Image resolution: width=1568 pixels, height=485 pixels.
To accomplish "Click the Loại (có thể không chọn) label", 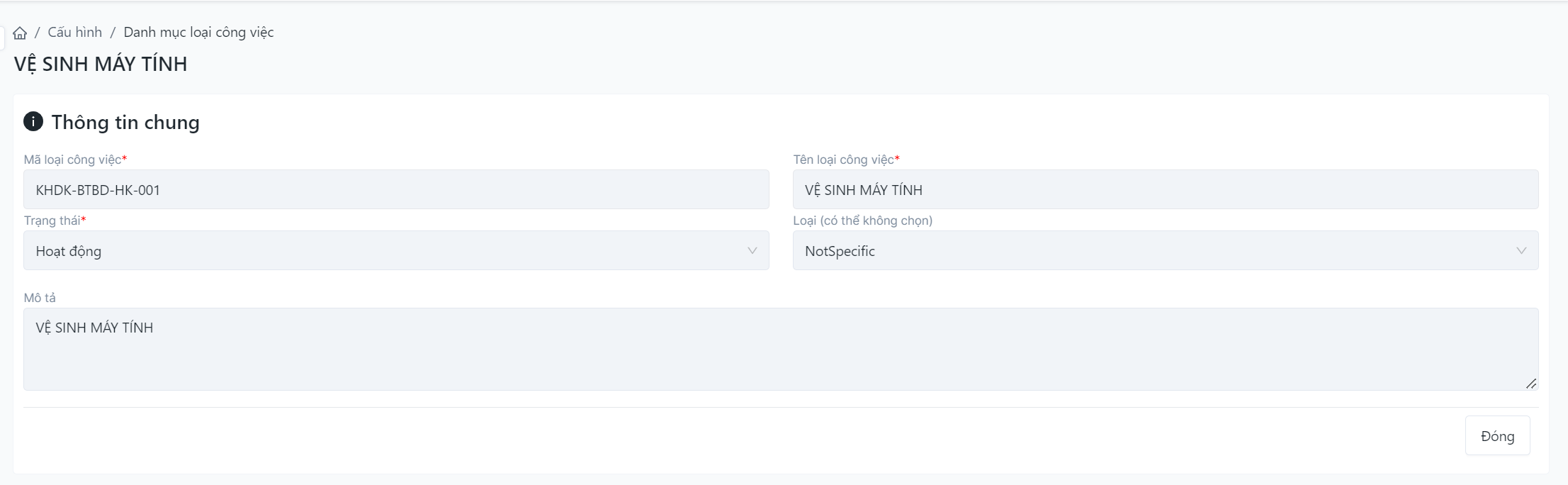I will (x=862, y=221).
